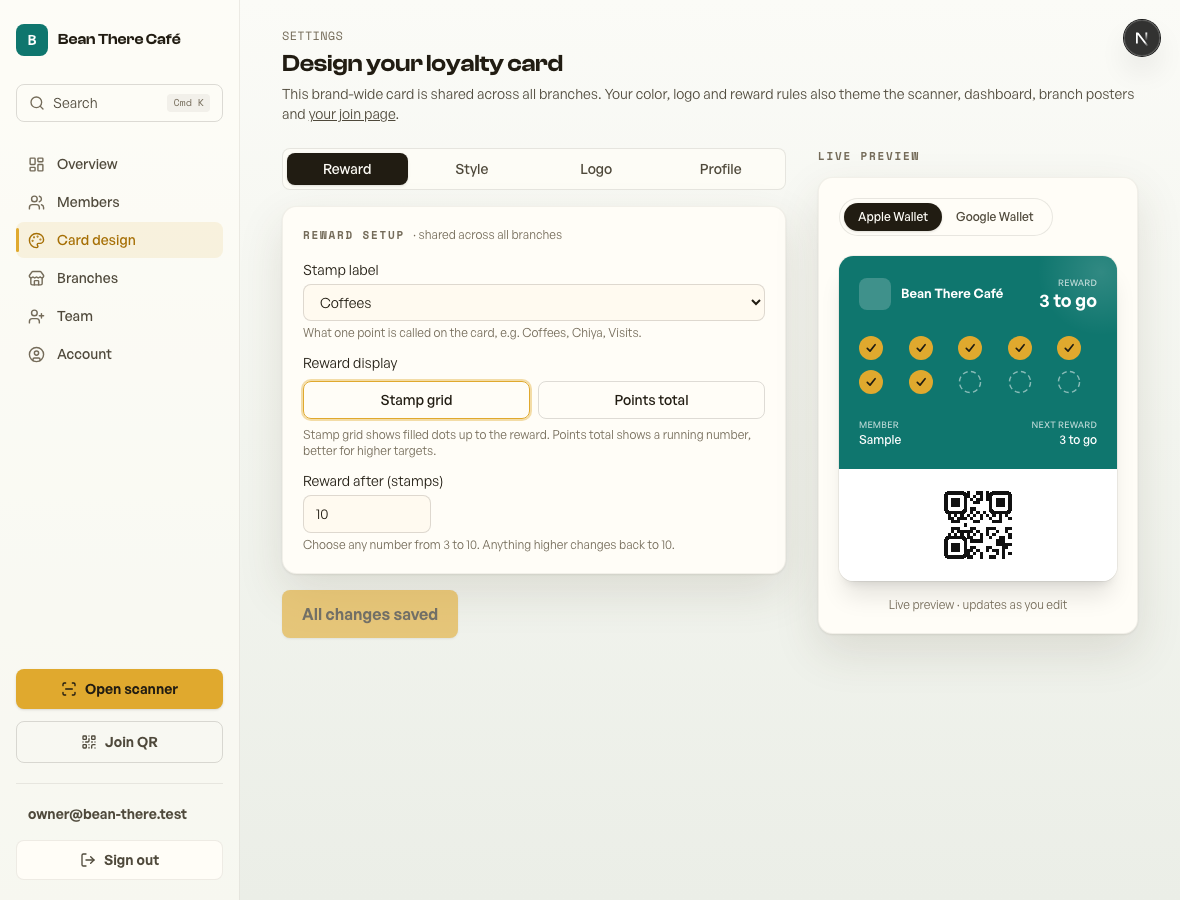Click the scanner icon in Open scanner
The height and width of the screenshot is (900, 1180).
[x=68, y=689]
